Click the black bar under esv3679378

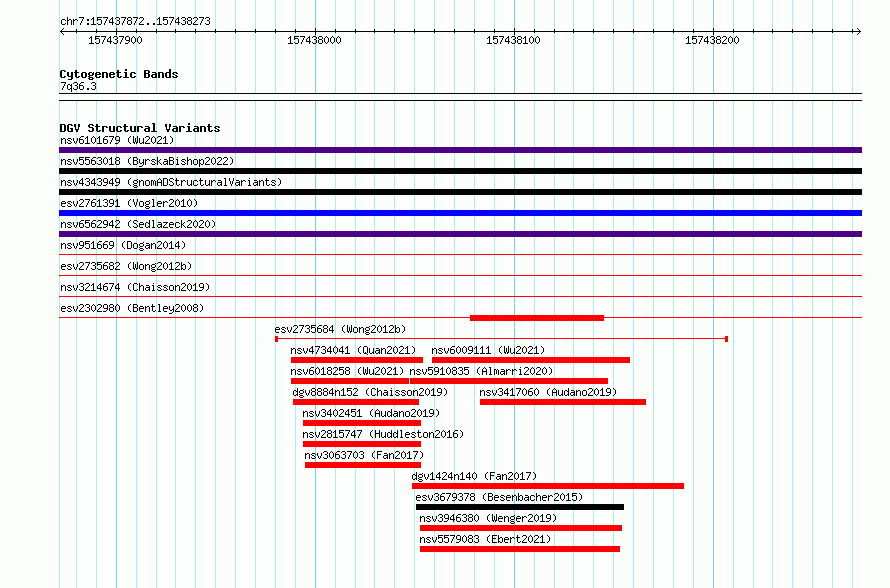point(520,507)
